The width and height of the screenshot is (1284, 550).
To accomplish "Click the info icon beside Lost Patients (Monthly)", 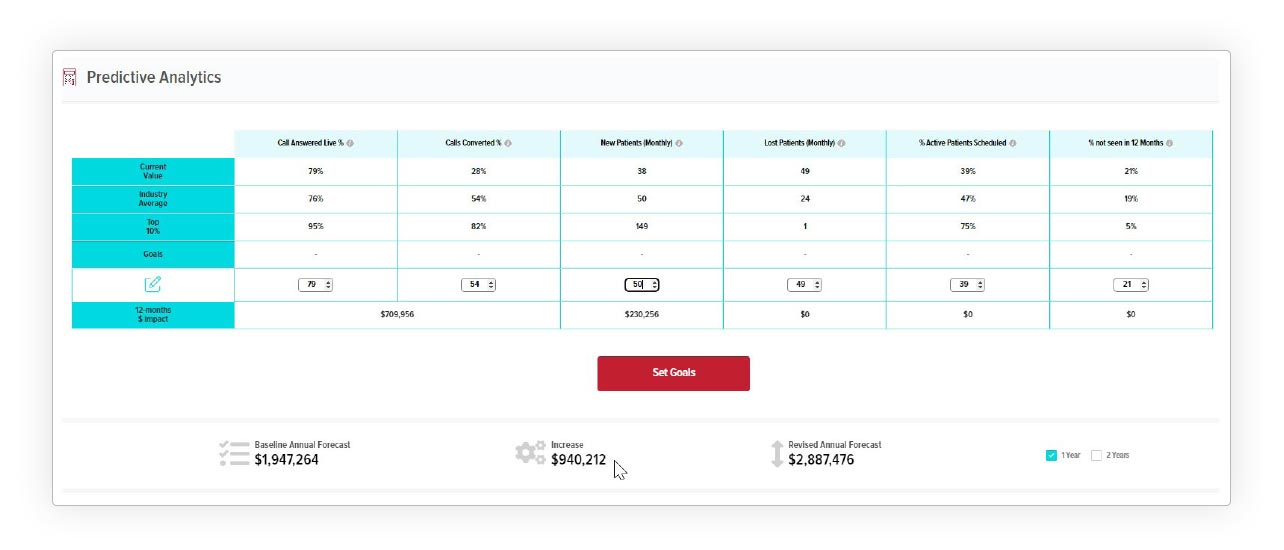I will click(841, 143).
